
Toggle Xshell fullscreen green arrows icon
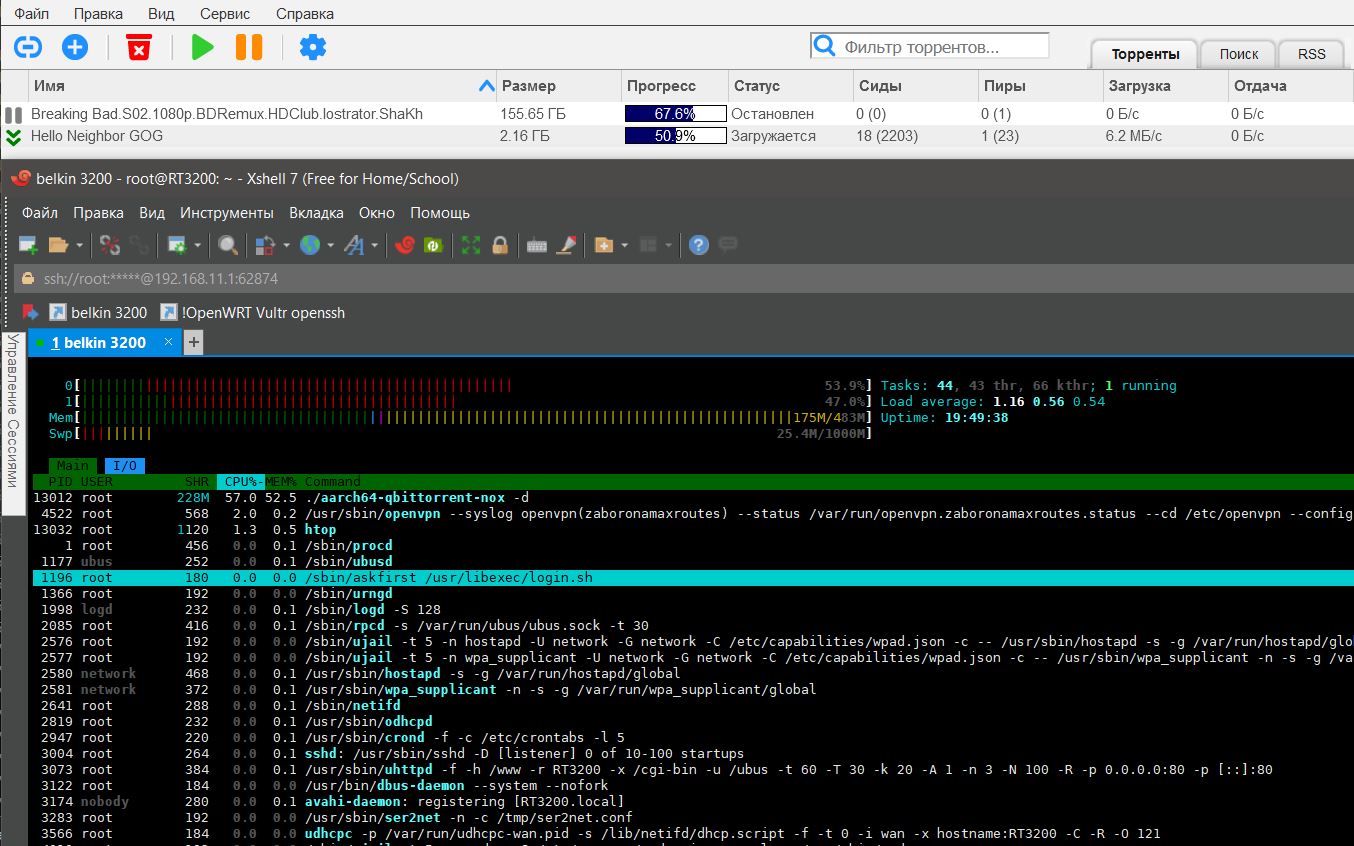pyautogui.click(x=471, y=245)
